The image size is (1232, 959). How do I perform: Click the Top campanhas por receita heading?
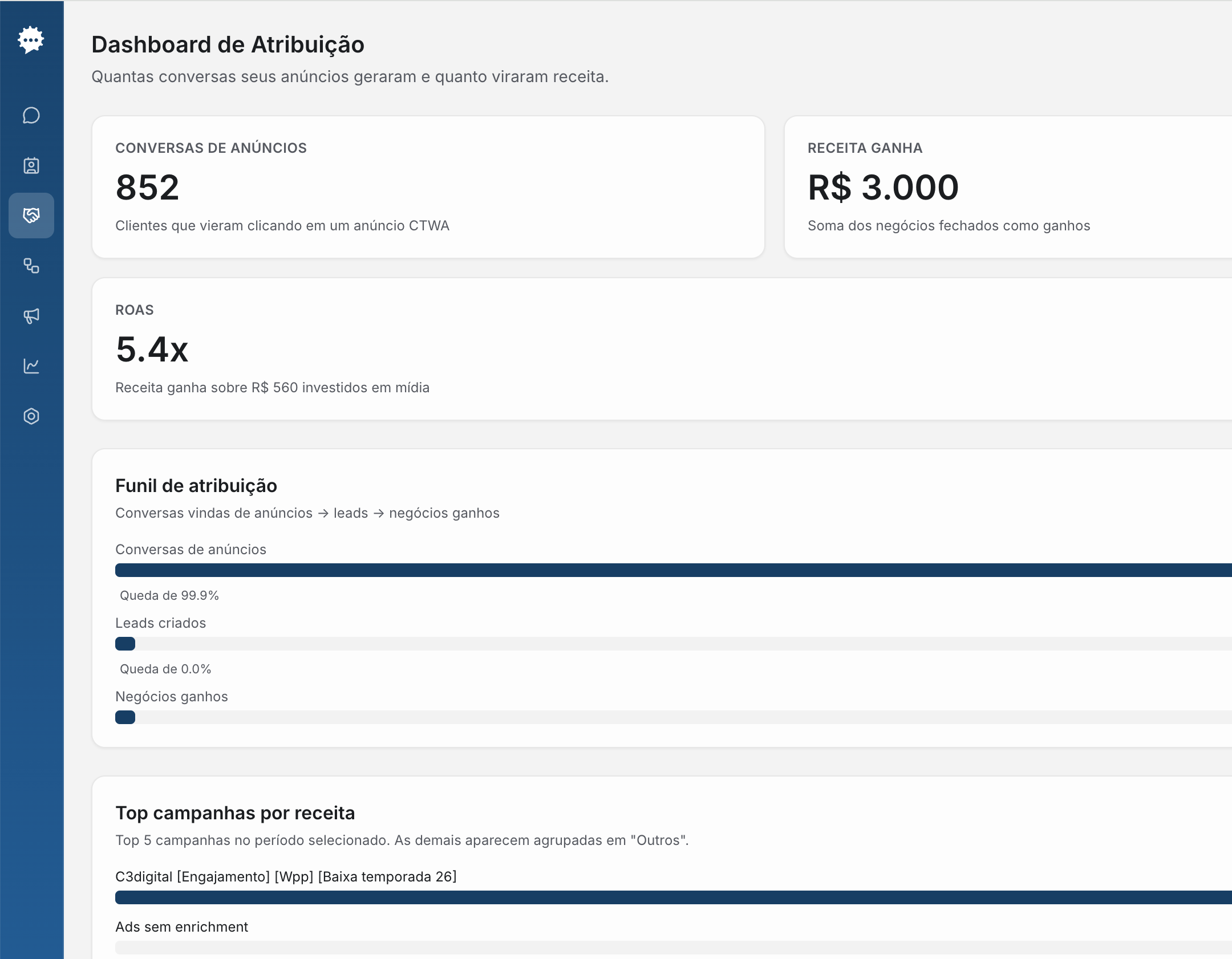(235, 813)
